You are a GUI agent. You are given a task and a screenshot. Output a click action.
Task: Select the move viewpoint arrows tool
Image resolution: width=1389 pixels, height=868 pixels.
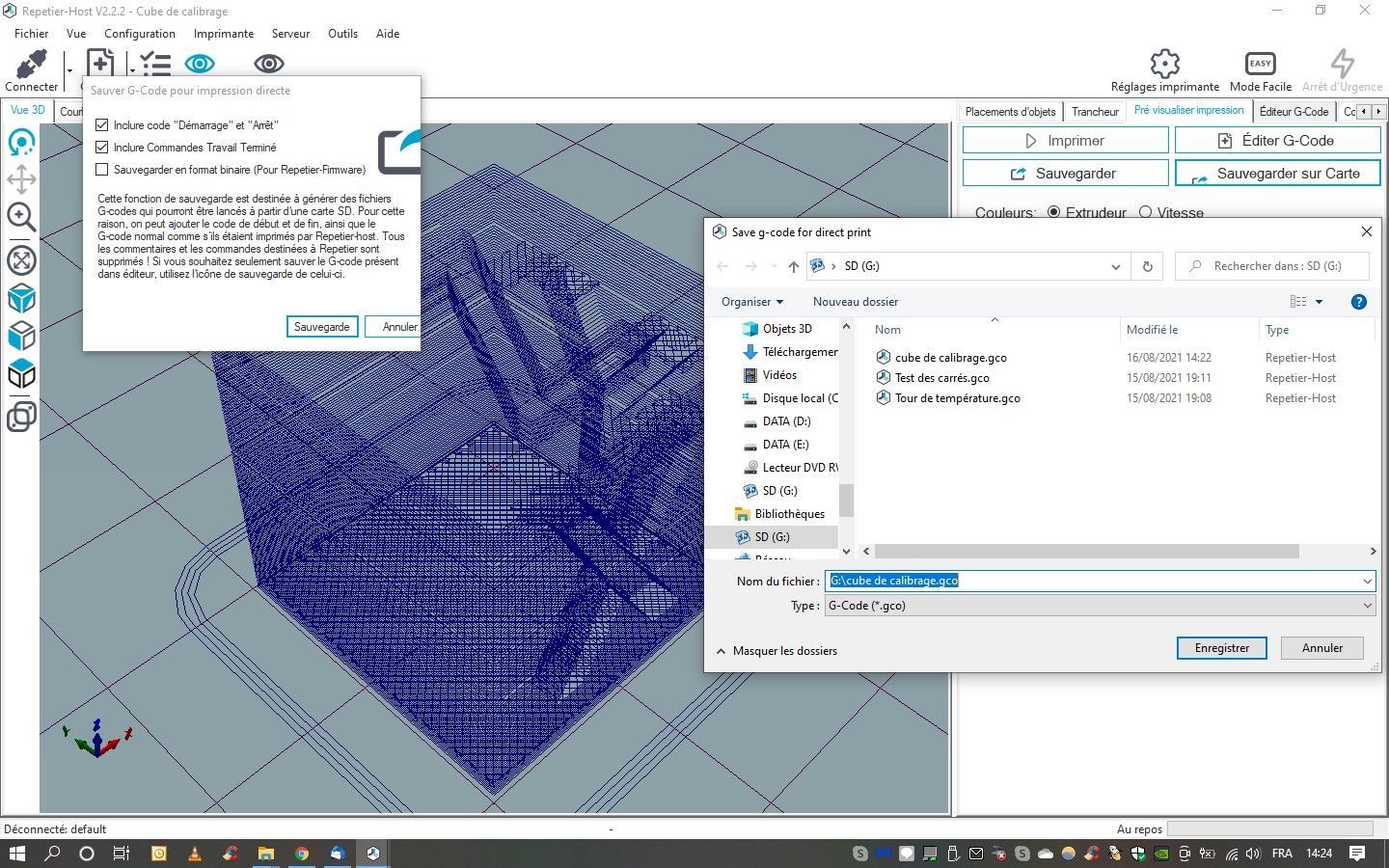pos(21,179)
